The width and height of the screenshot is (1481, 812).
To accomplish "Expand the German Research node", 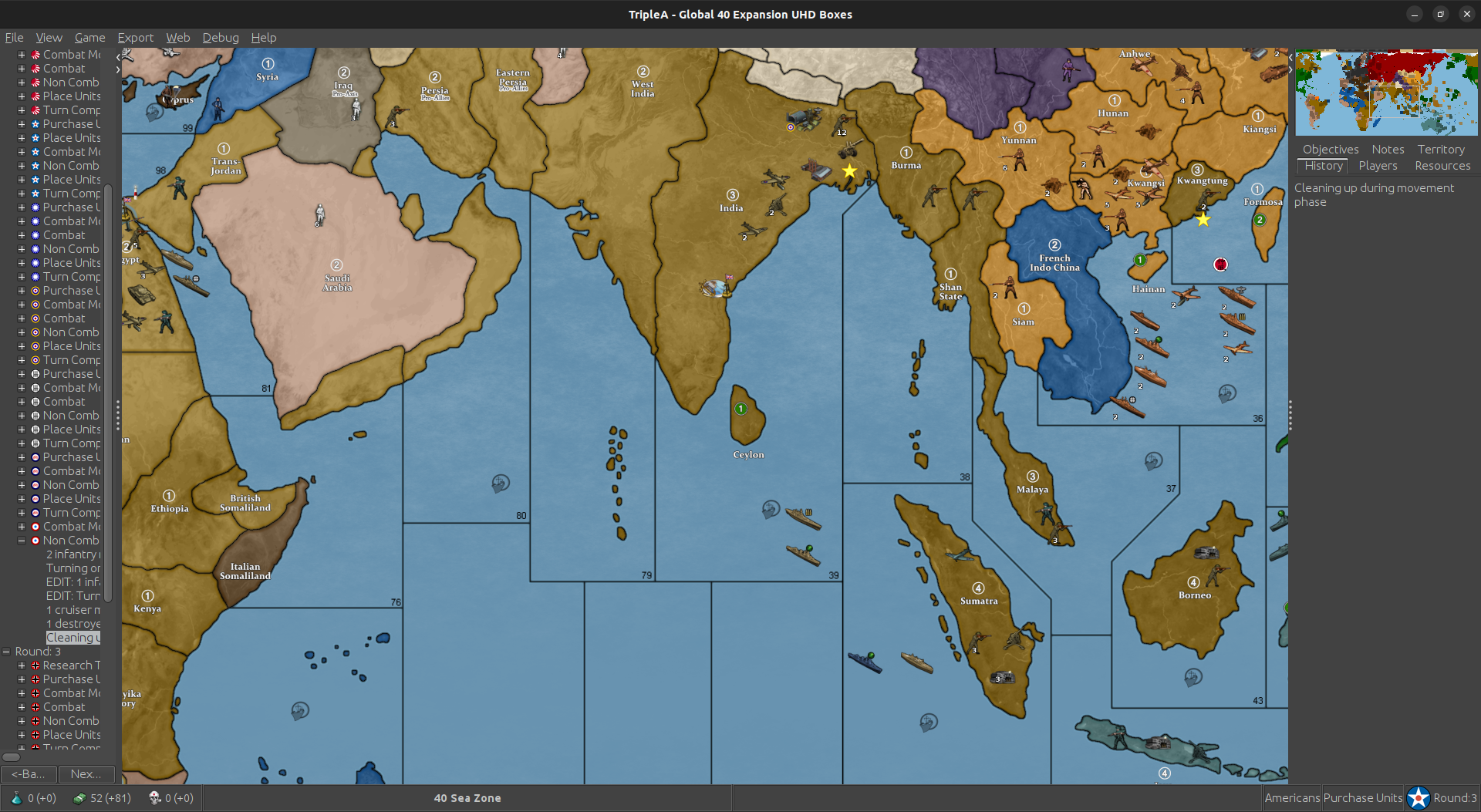I will (x=22, y=665).
